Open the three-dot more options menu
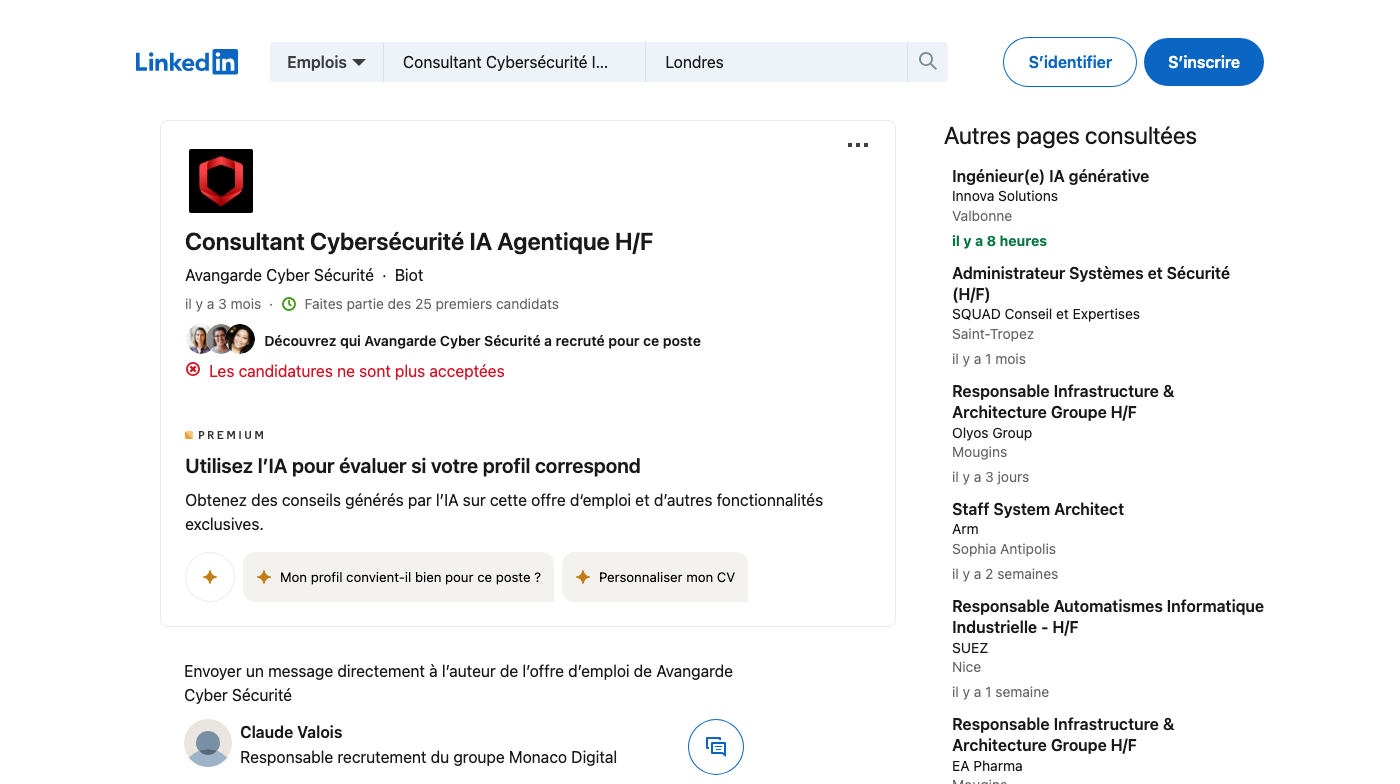This screenshot has width=1400, height=784. coord(858,145)
